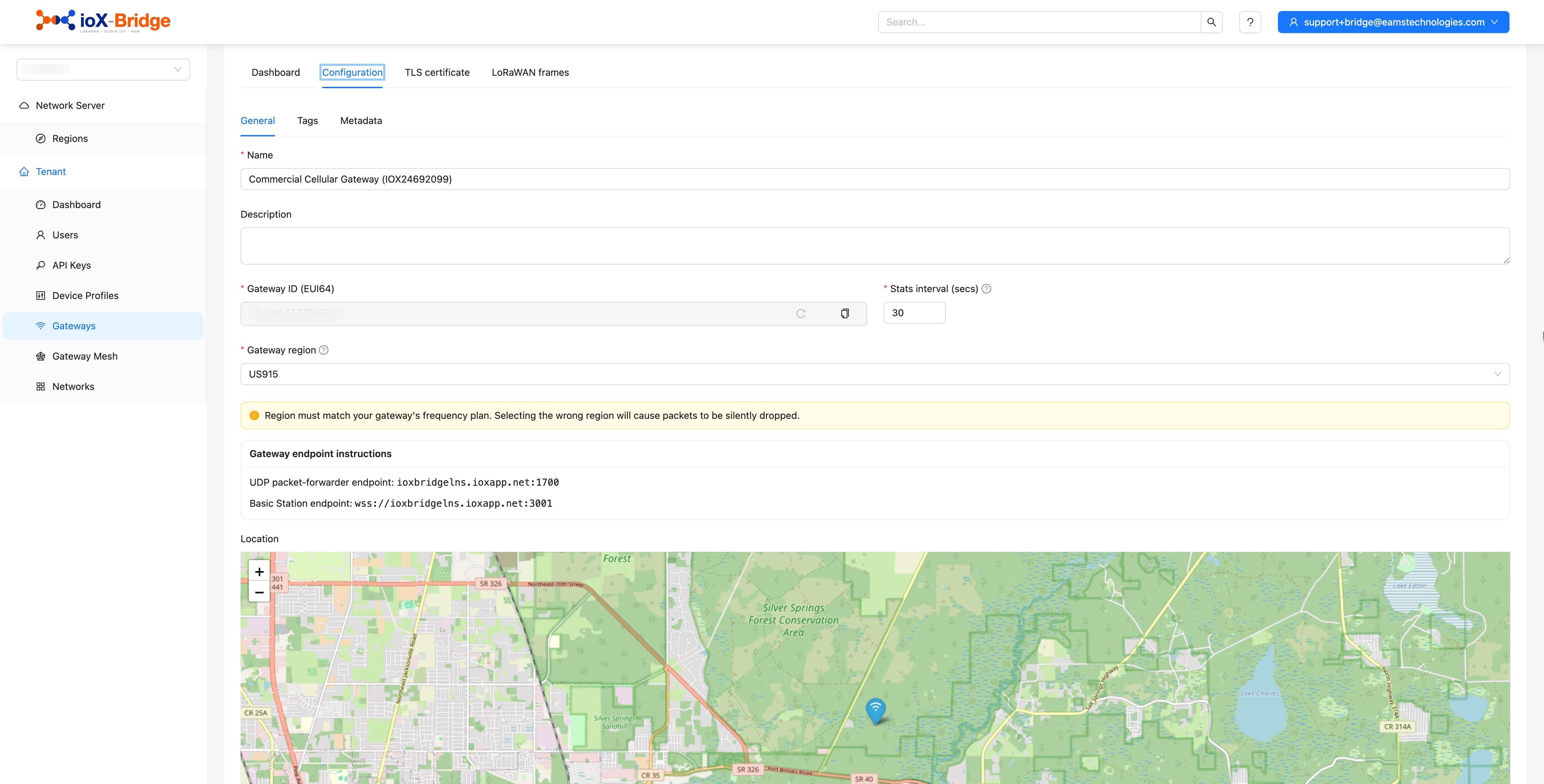Open Networks in sidebar

tap(103, 386)
